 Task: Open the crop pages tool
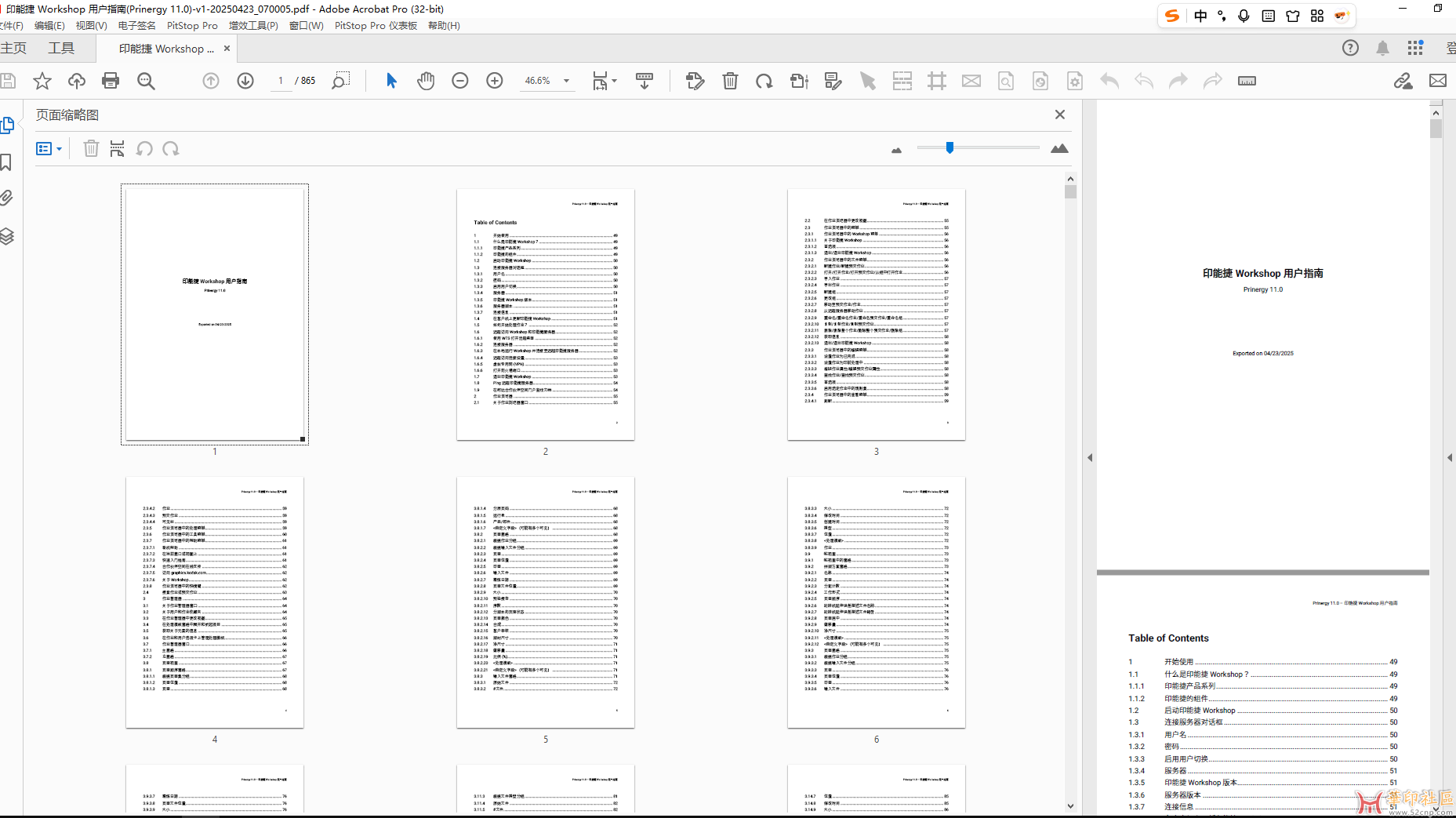pyautogui.click(x=937, y=81)
